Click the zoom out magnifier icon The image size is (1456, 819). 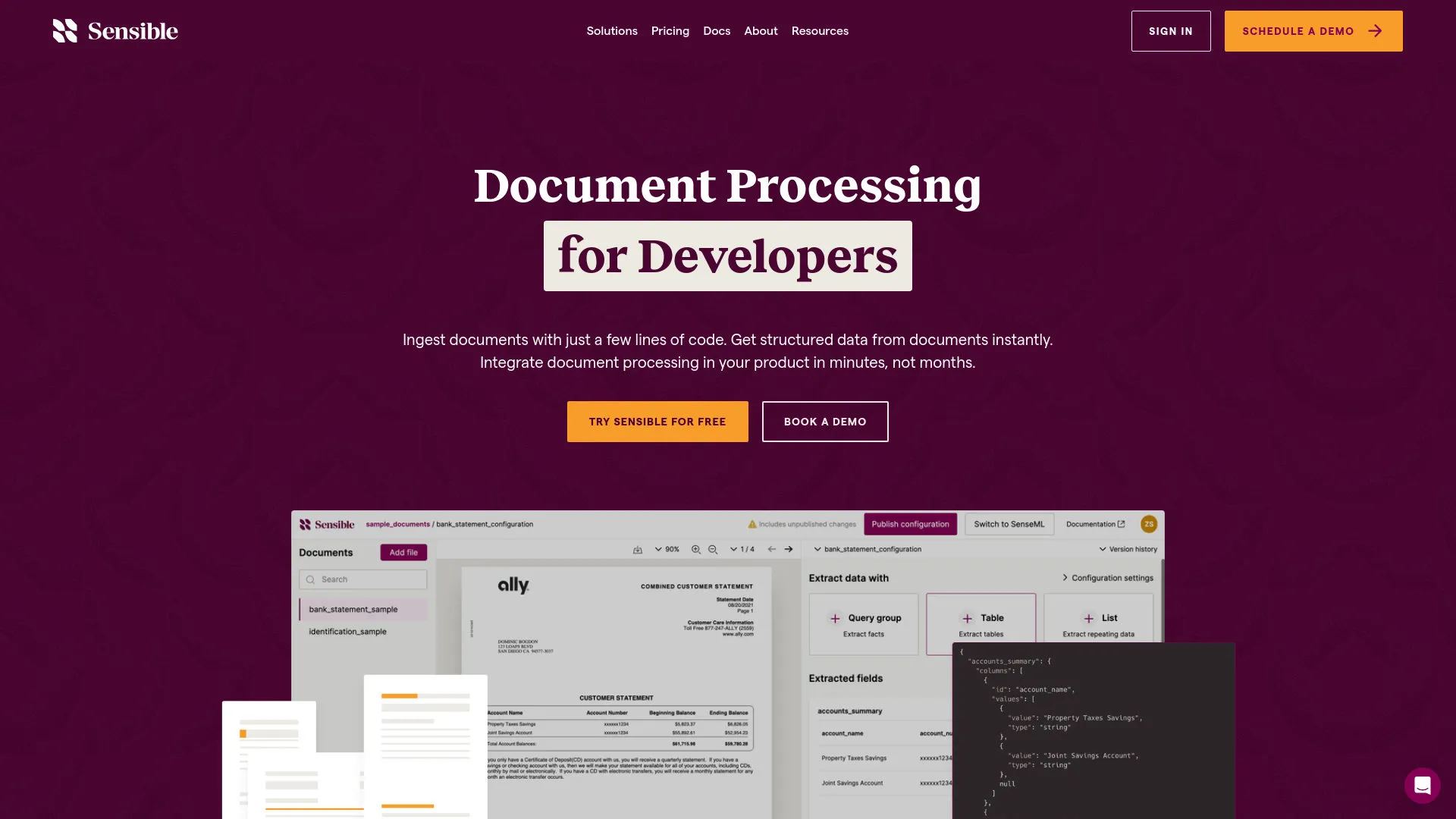pos(713,549)
